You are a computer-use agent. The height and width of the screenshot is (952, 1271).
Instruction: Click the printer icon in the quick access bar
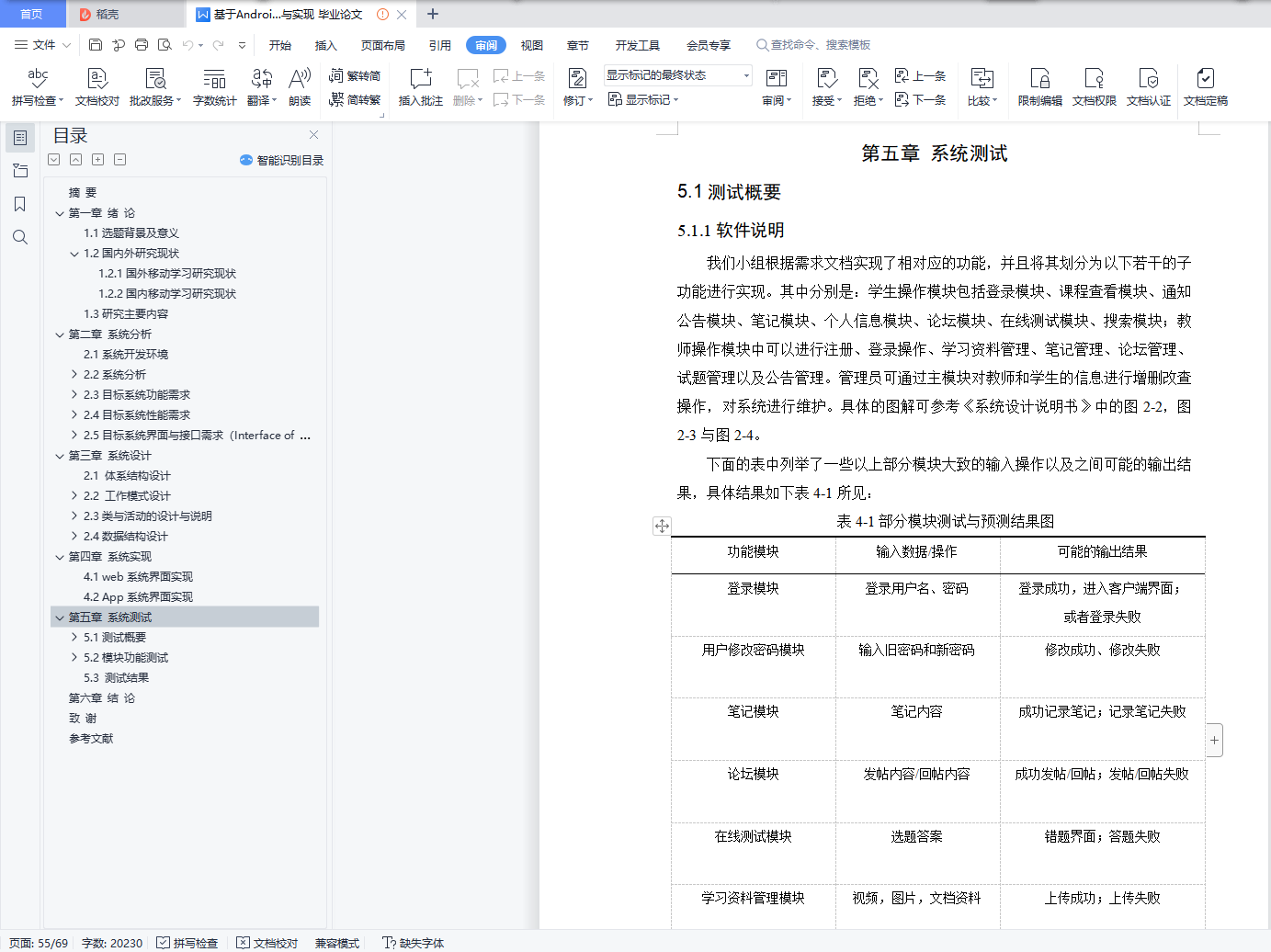click(x=142, y=44)
